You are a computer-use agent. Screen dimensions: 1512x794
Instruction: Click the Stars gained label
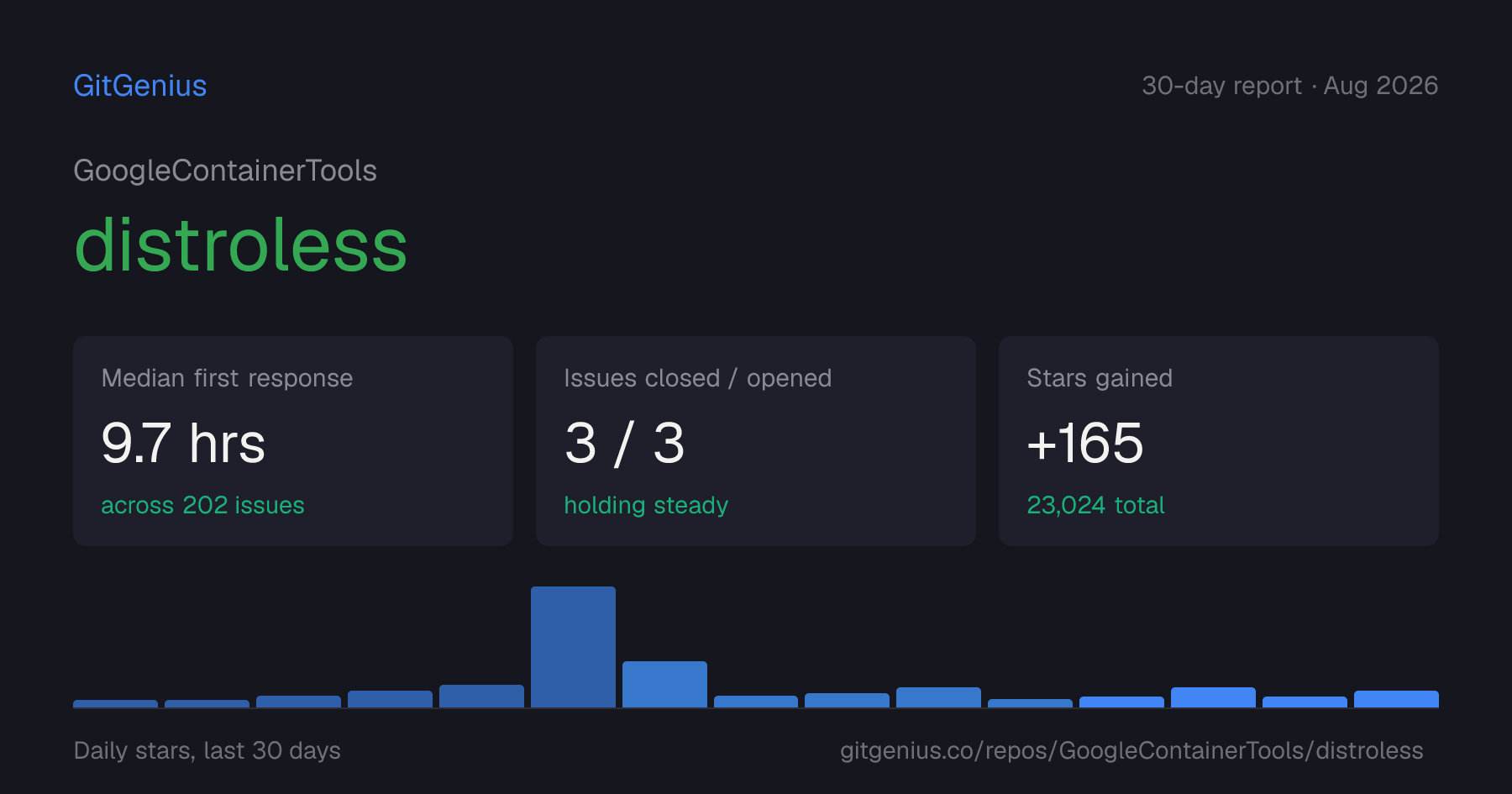click(x=1100, y=378)
